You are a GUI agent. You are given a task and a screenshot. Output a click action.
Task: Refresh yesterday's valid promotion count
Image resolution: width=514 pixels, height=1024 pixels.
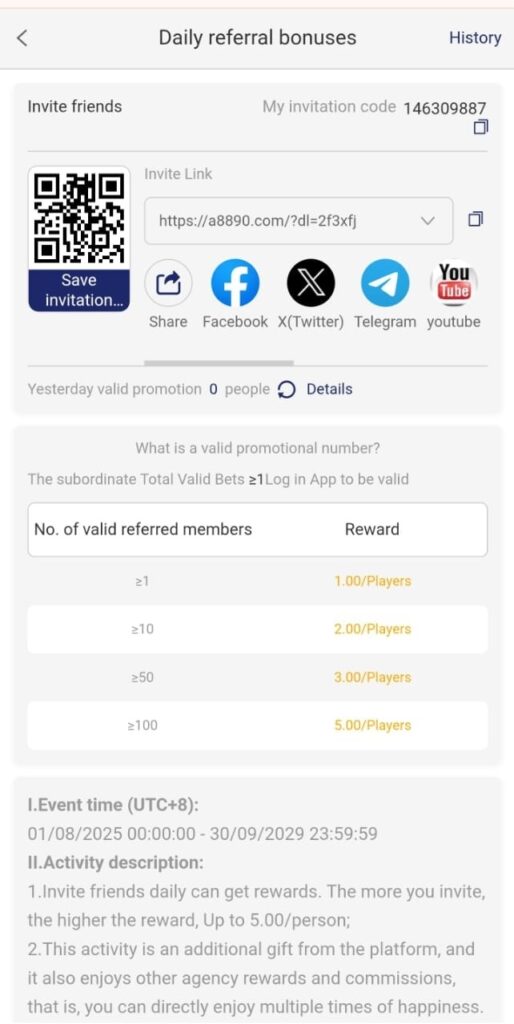click(287, 389)
